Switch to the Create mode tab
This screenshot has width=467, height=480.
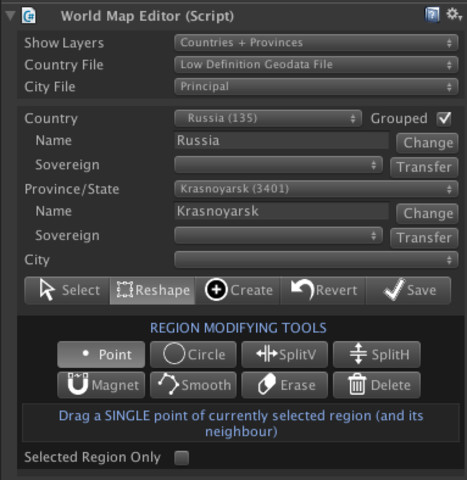(x=238, y=290)
